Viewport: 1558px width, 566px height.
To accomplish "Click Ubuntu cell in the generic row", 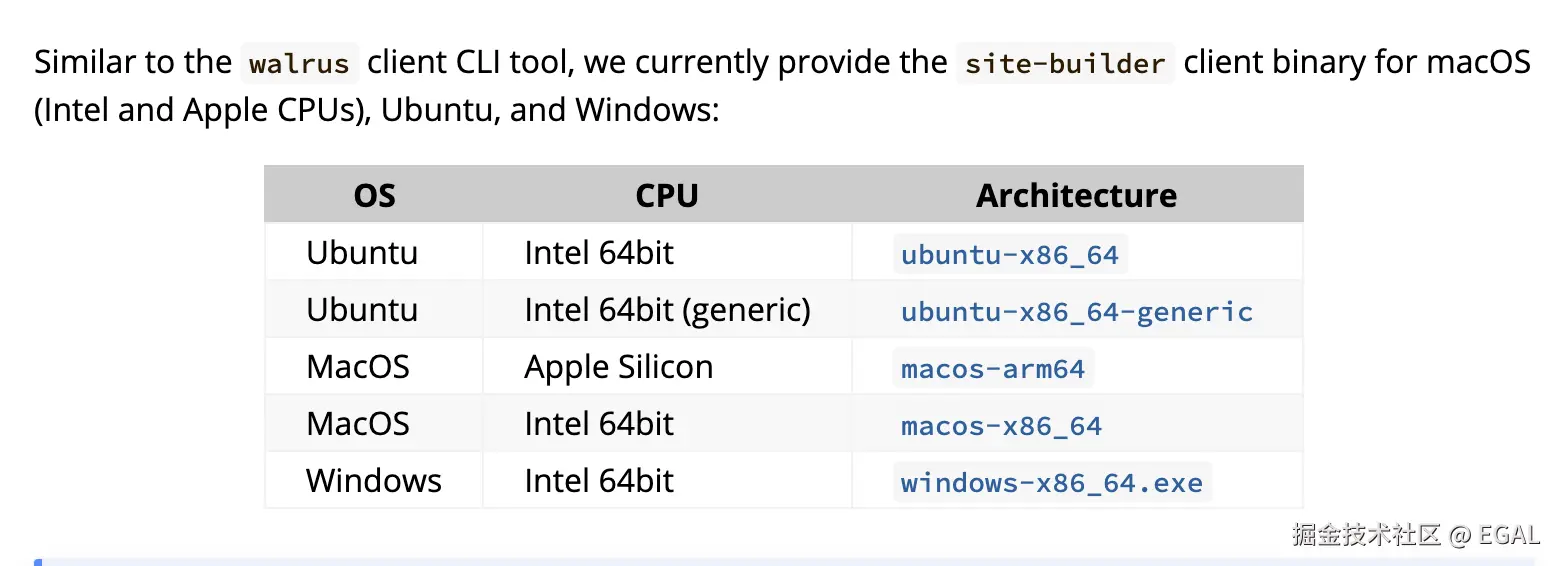I will 361,310.
